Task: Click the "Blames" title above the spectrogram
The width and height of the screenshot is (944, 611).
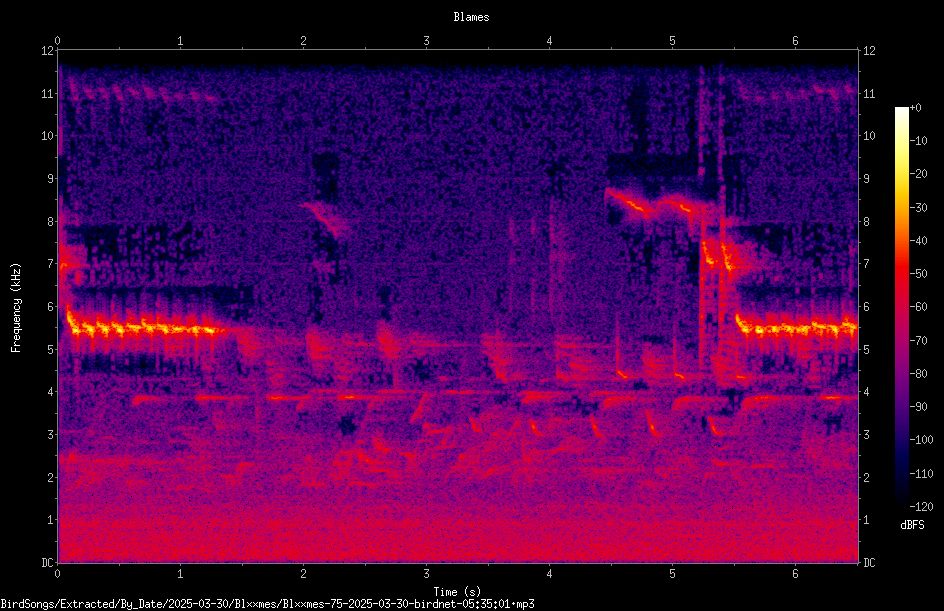Action: (x=471, y=17)
